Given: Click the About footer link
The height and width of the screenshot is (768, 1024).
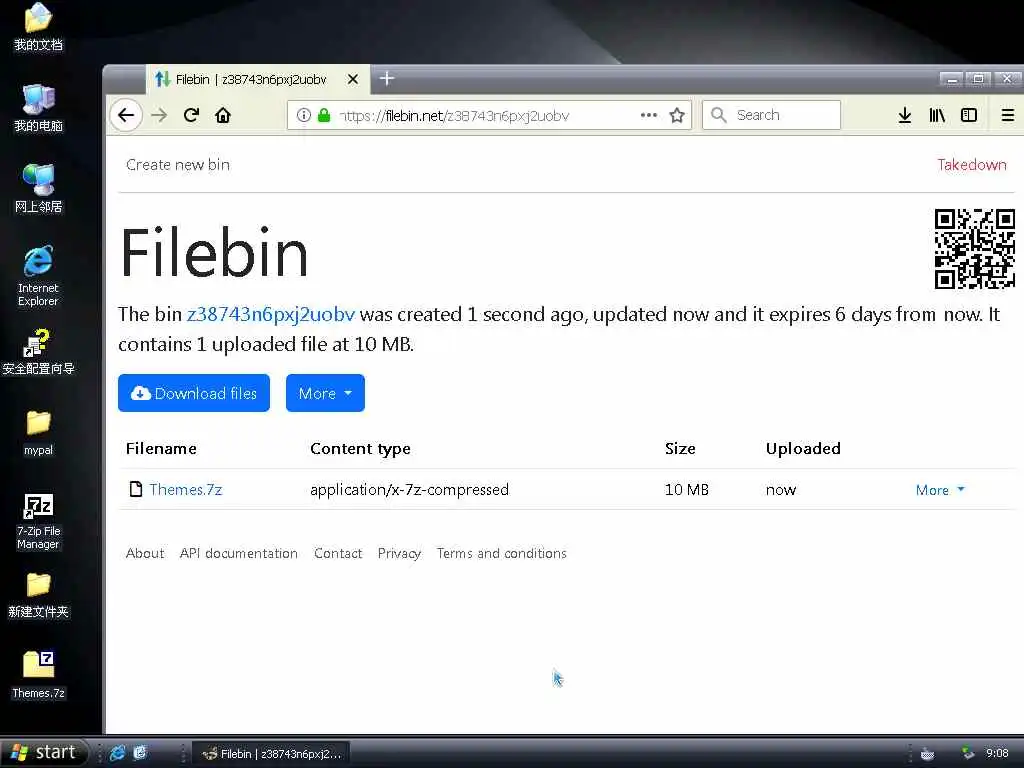Looking at the screenshot, I should (145, 553).
